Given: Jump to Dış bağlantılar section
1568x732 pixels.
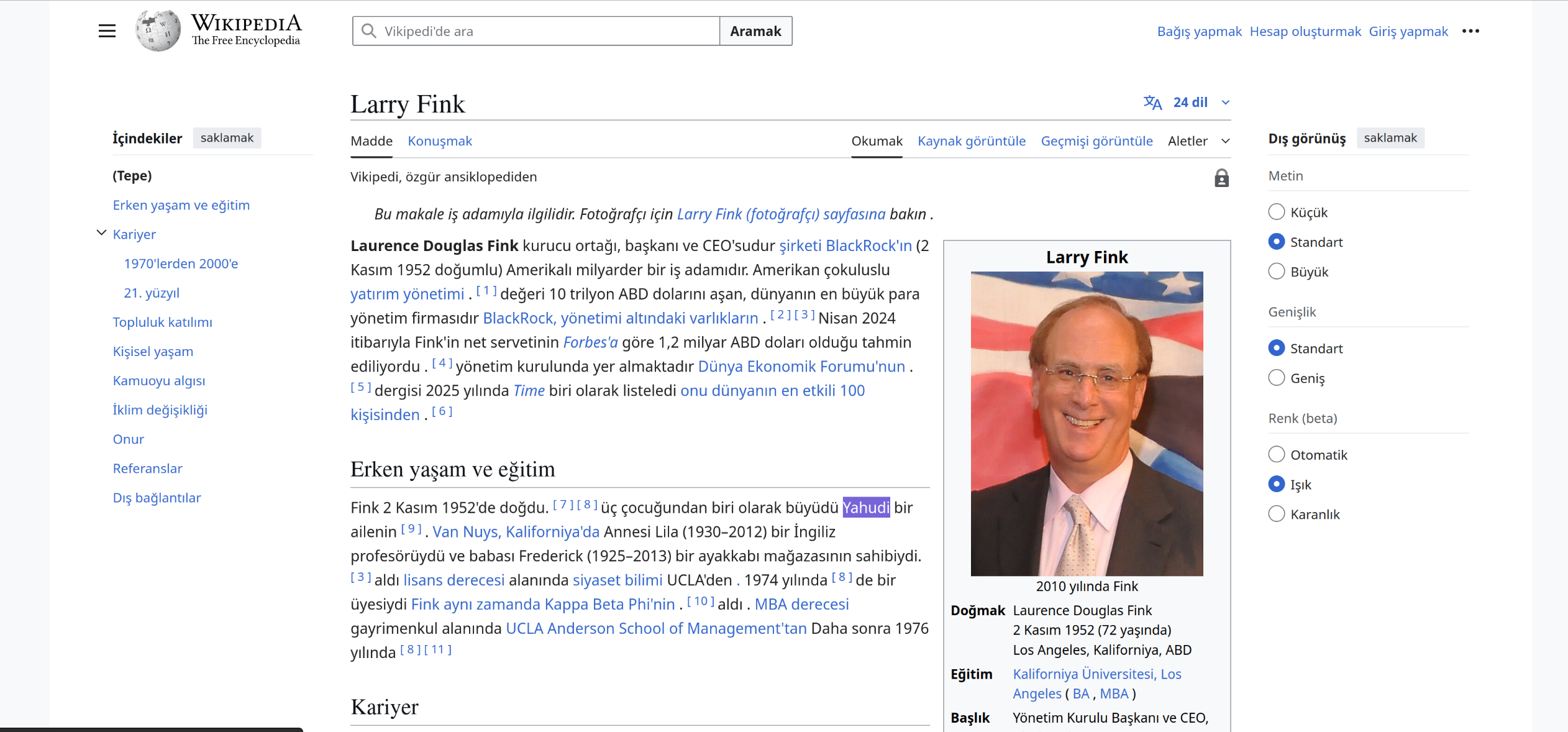Looking at the screenshot, I should (157, 497).
